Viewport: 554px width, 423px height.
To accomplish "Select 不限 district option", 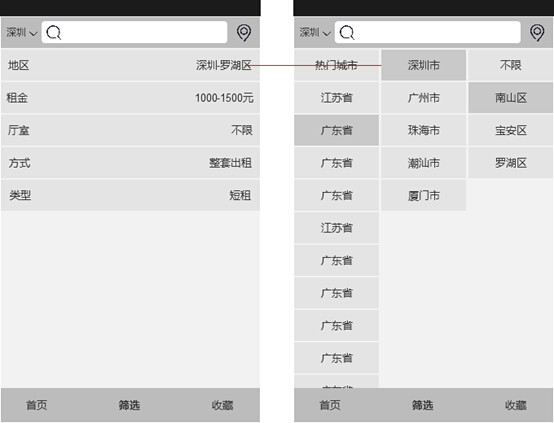I will 511,65.
